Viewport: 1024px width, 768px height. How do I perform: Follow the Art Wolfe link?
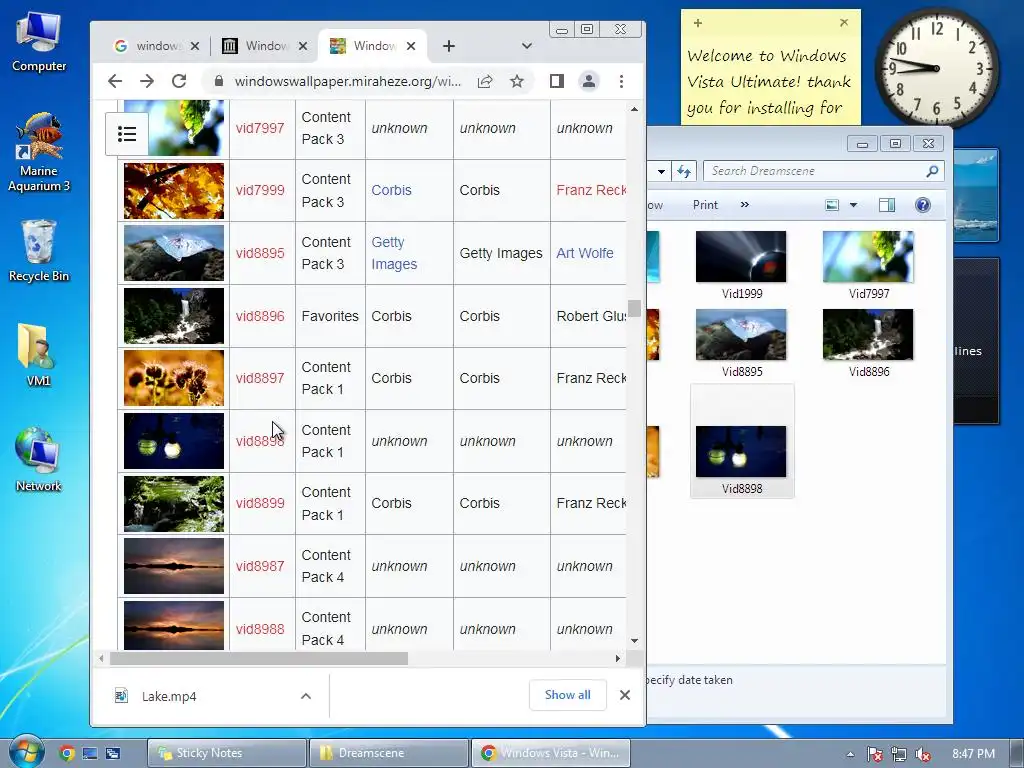584,253
